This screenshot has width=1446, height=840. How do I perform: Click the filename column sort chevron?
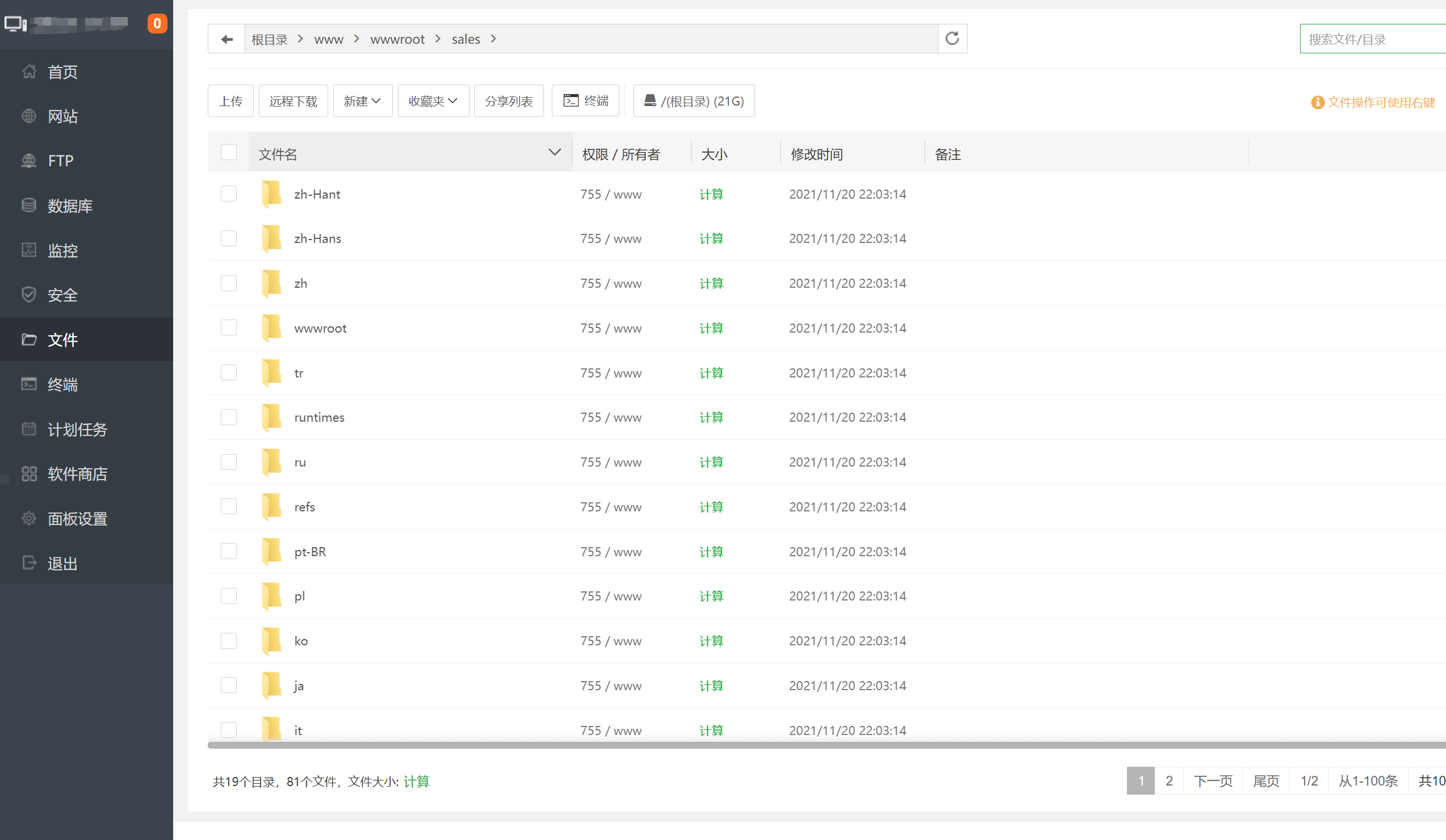tap(554, 153)
